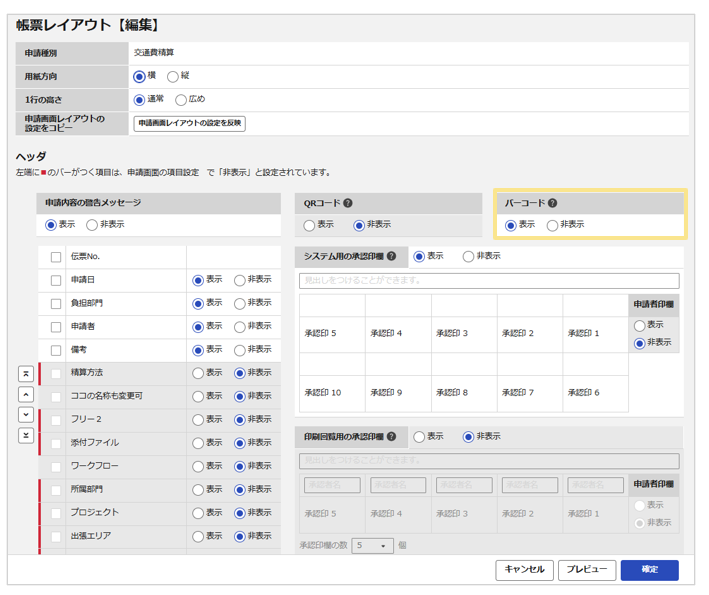The image size is (709, 595).
Task: Click the 承認印 10 cell
Action: (x=332, y=393)
